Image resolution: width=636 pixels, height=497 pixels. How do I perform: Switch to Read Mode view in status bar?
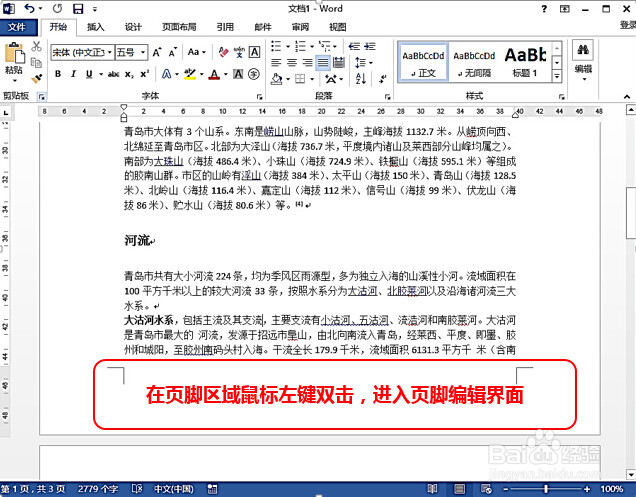[x=432, y=489]
